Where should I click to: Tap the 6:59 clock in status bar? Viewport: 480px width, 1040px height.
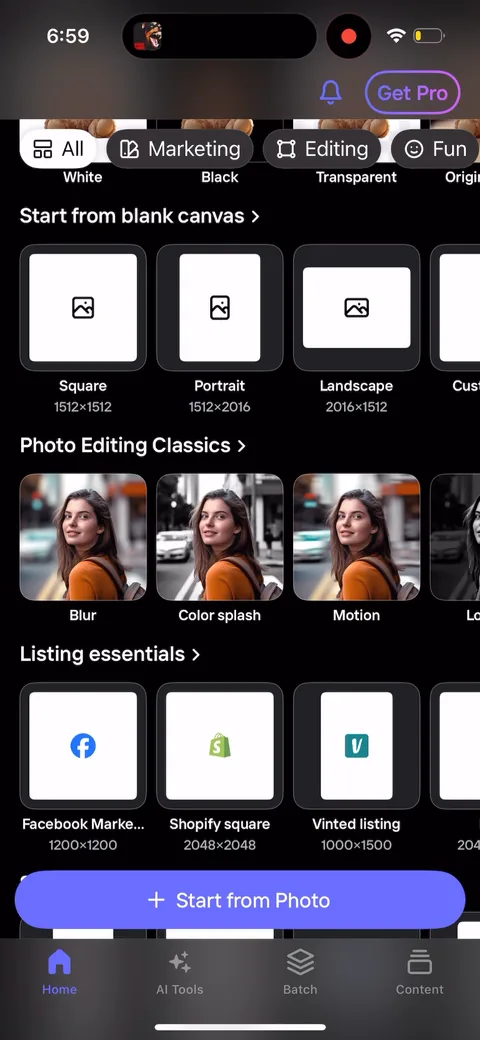pos(68,36)
